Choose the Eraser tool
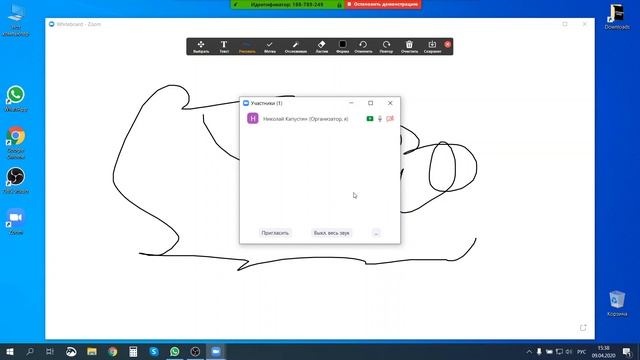 click(322, 47)
